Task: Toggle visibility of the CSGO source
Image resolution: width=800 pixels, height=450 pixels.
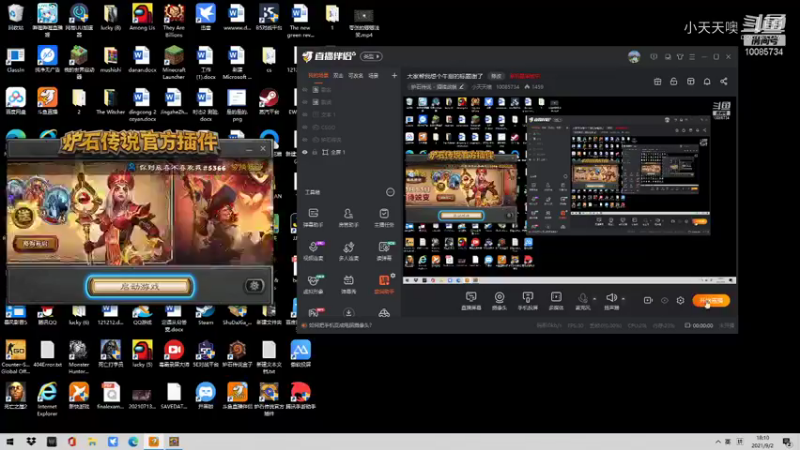Action: coord(305,127)
